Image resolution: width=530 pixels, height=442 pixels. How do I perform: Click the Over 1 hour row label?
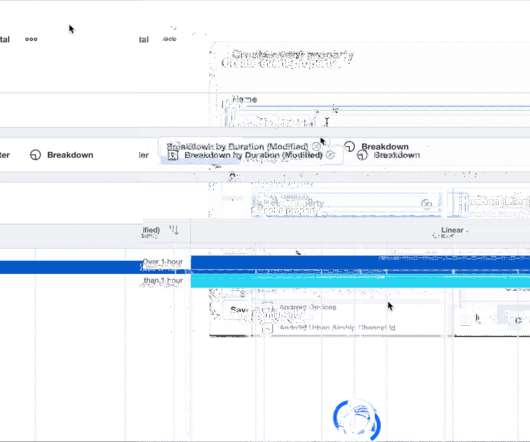tap(163, 262)
